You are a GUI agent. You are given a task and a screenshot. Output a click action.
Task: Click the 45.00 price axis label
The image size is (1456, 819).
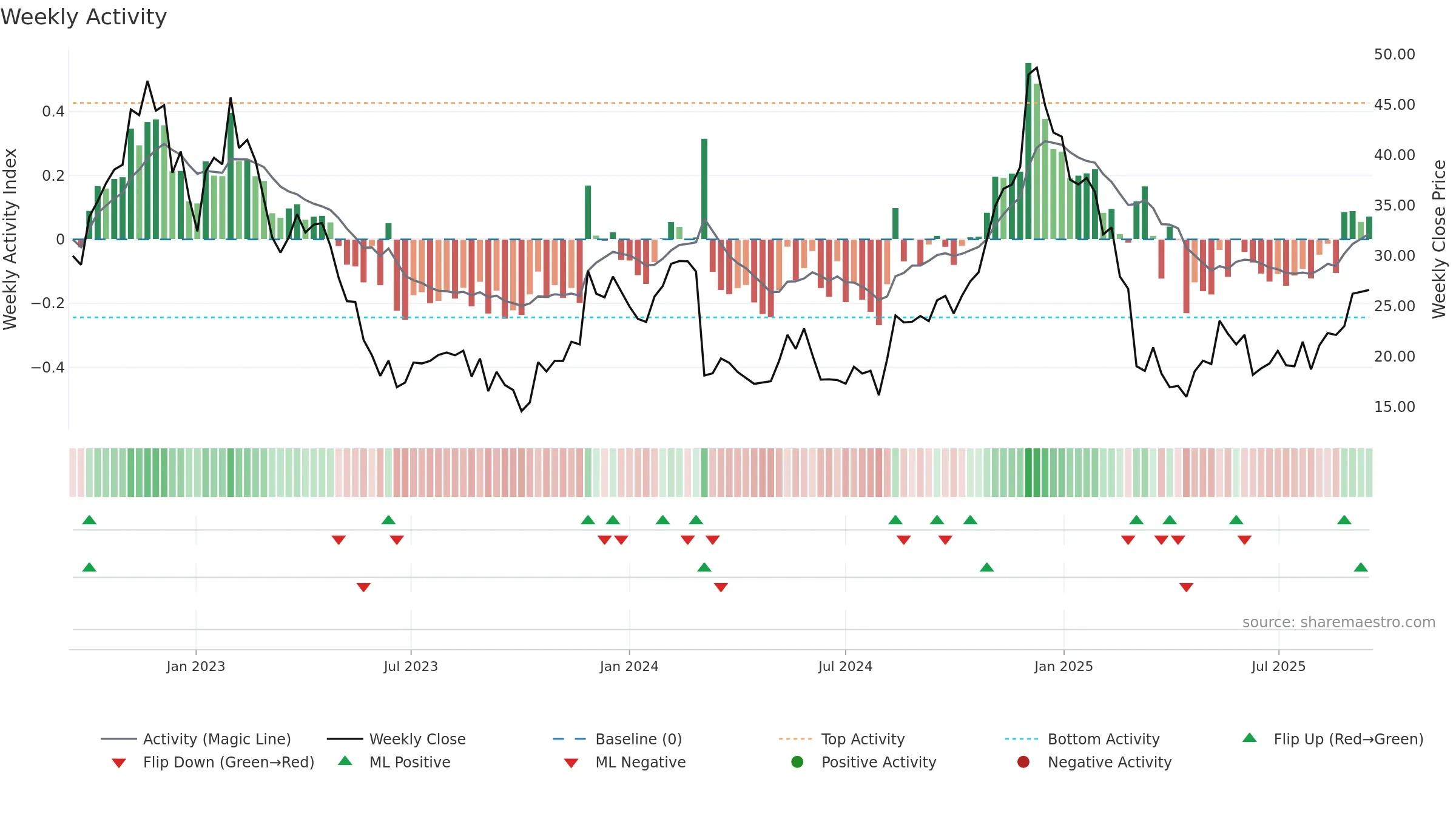pyautogui.click(x=1394, y=105)
